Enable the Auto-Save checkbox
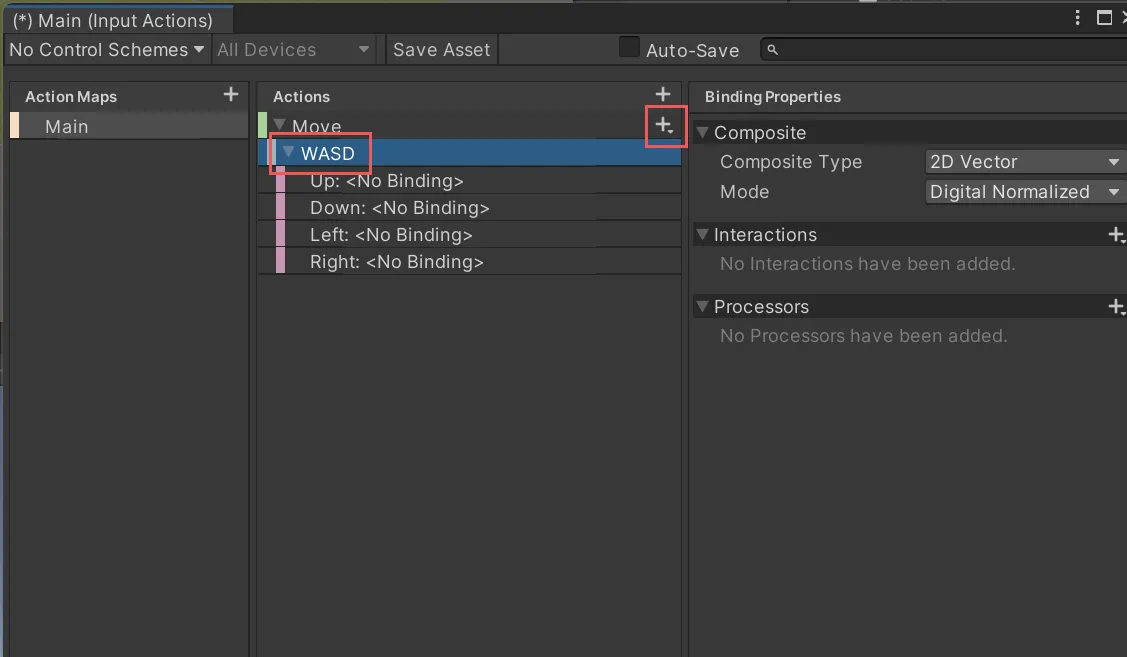This screenshot has width=1127, height=657. point(629,48)
